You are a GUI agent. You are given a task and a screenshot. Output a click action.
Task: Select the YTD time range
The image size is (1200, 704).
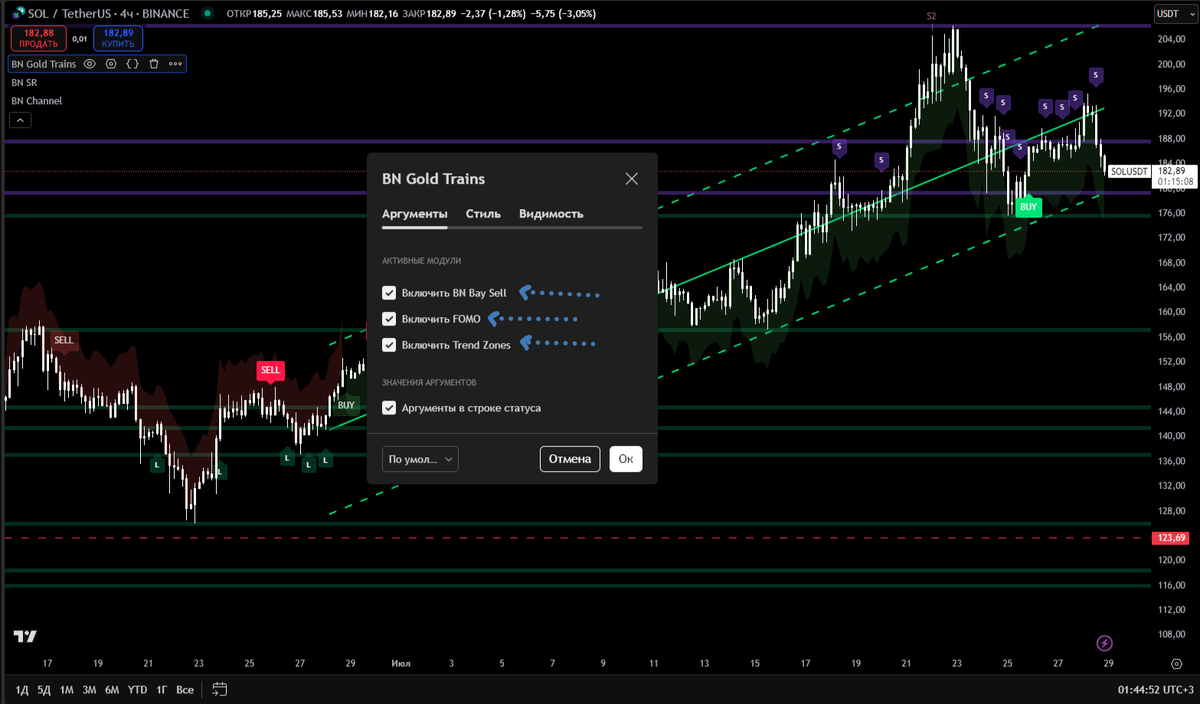[137, 689]
